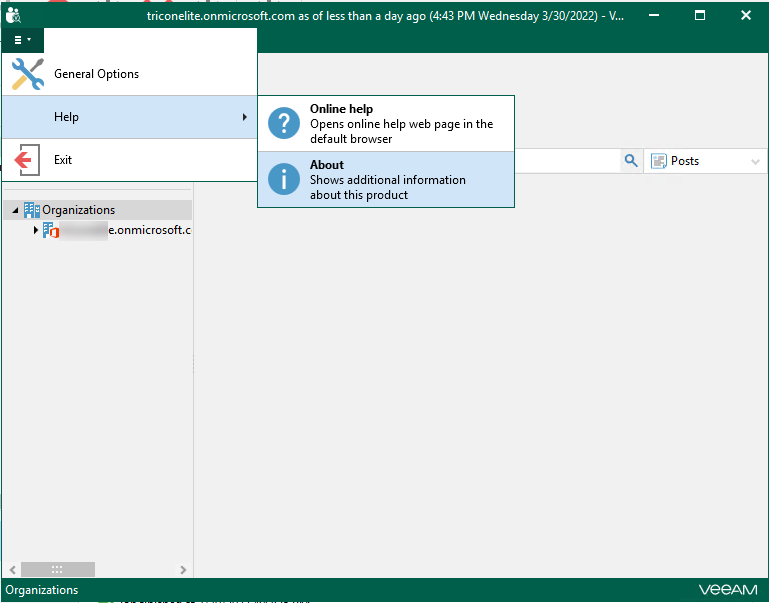
Task: Click the Office organization icon in tree
Action: pyautogui.click(x=51, y=231)
